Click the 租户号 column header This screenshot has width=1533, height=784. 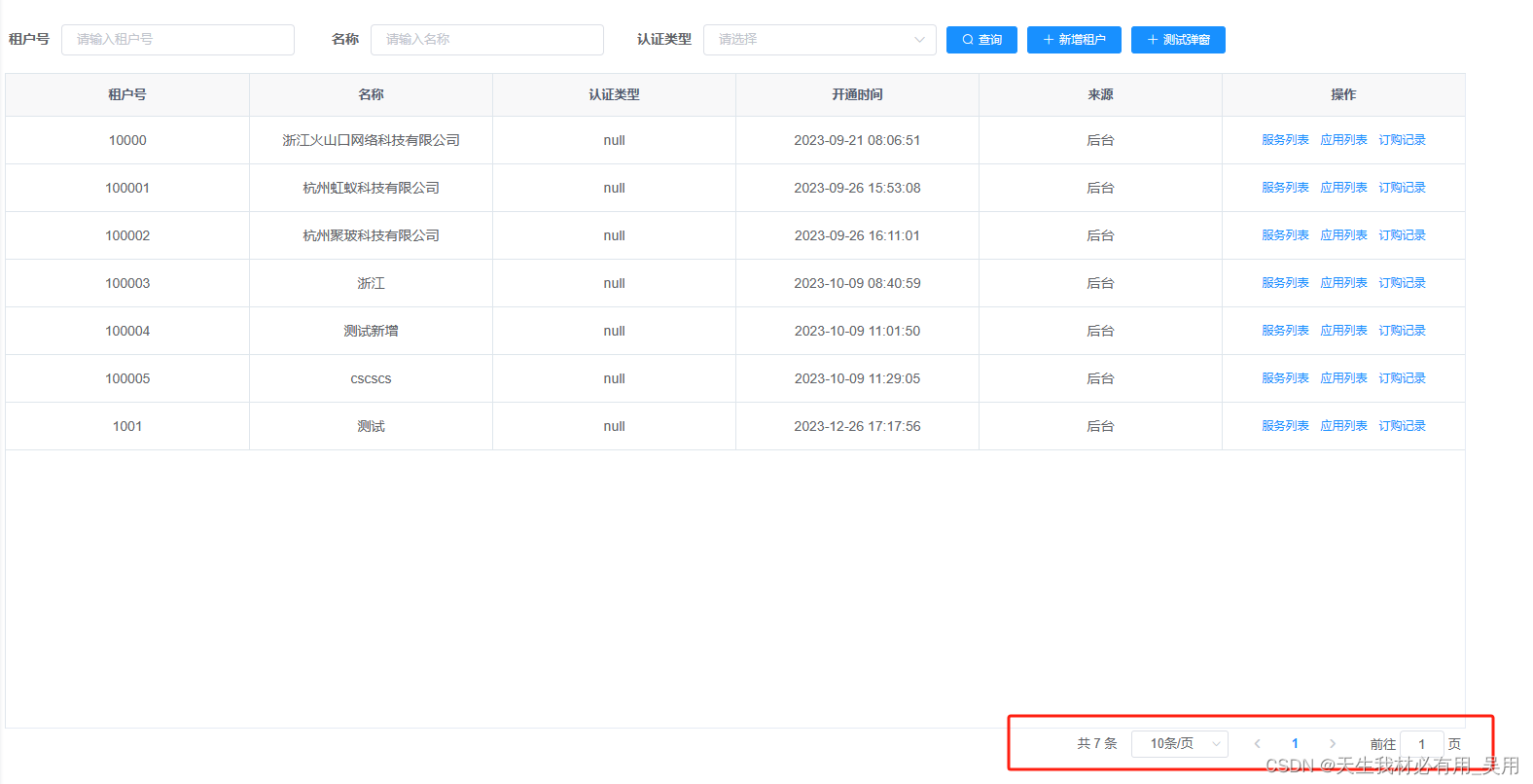[127, 94]
